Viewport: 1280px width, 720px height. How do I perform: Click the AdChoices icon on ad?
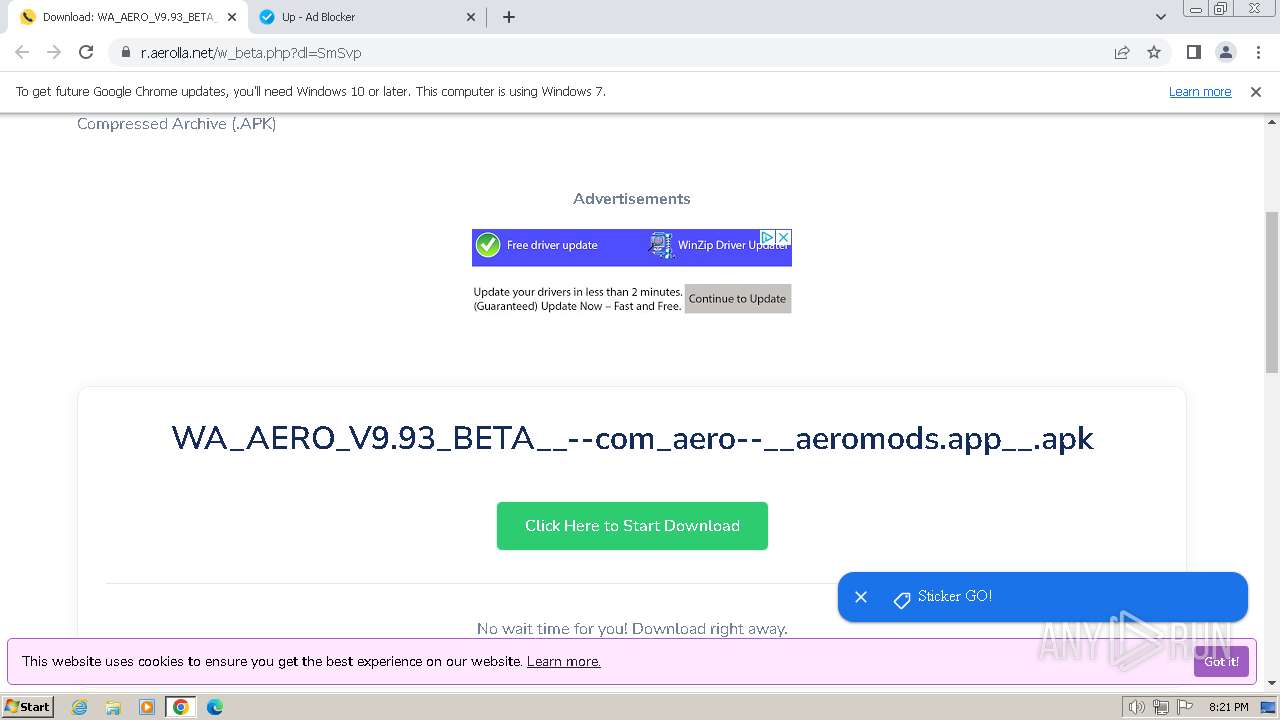point(767,237)
